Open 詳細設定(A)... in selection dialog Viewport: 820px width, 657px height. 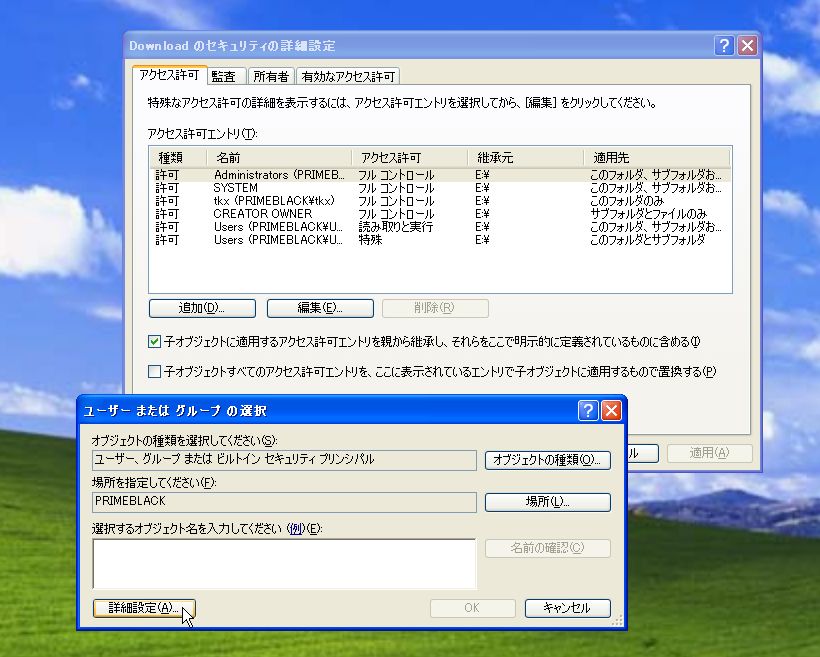click(x=144, y=608)
